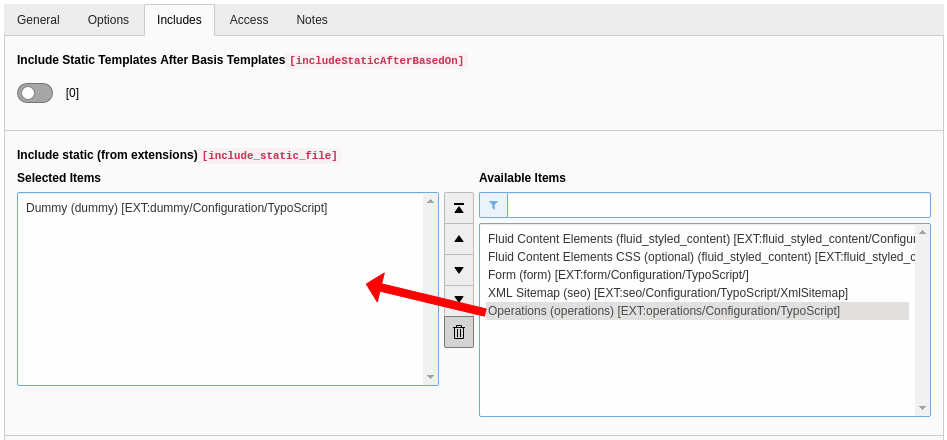The width and height of the screenshot is (947, 440).
Task: Select Dummy (dummy) in Selected Items
Action: click(x=176, y=208)
